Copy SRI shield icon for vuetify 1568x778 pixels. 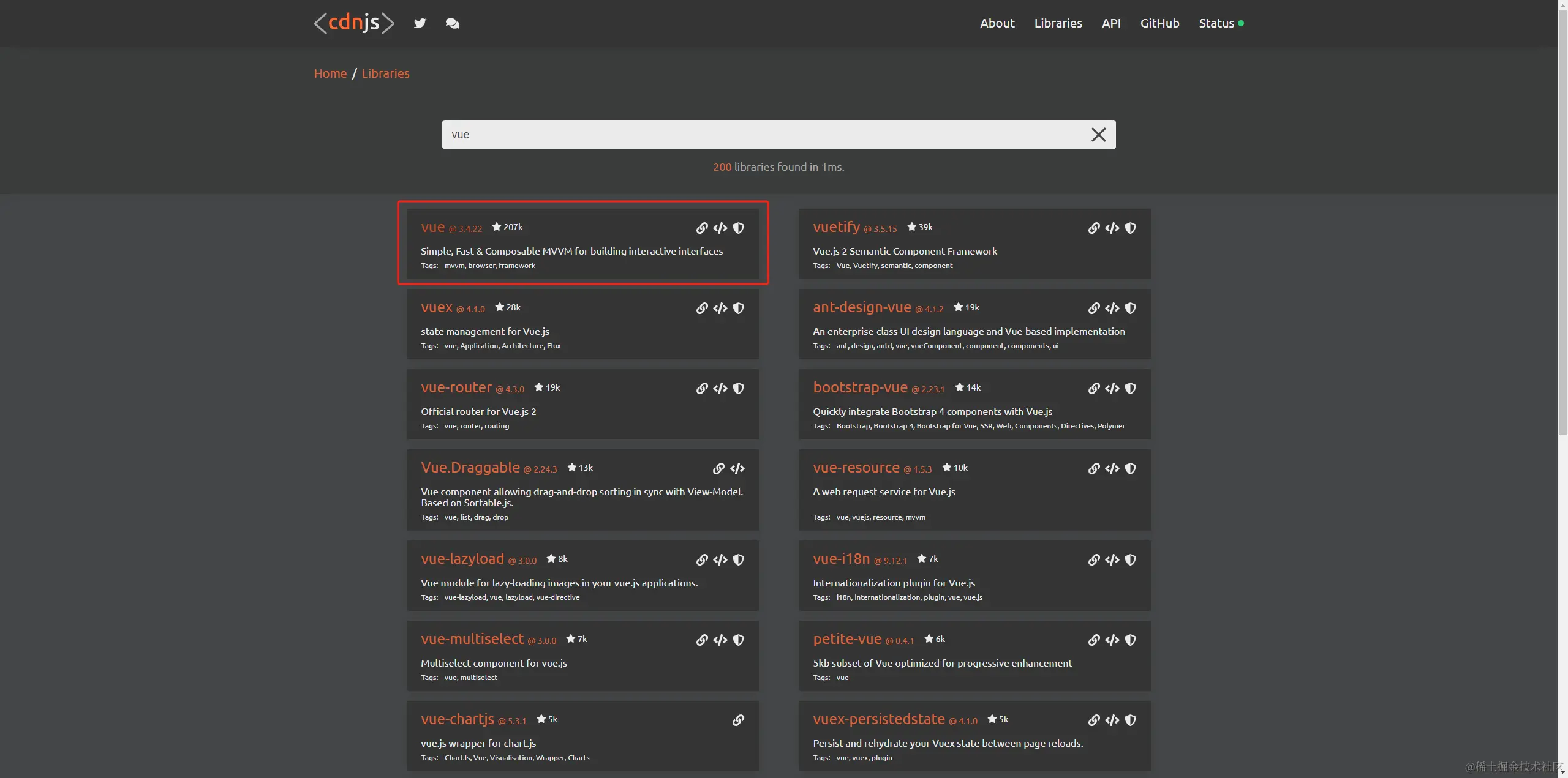click(x=1131, y=228)
